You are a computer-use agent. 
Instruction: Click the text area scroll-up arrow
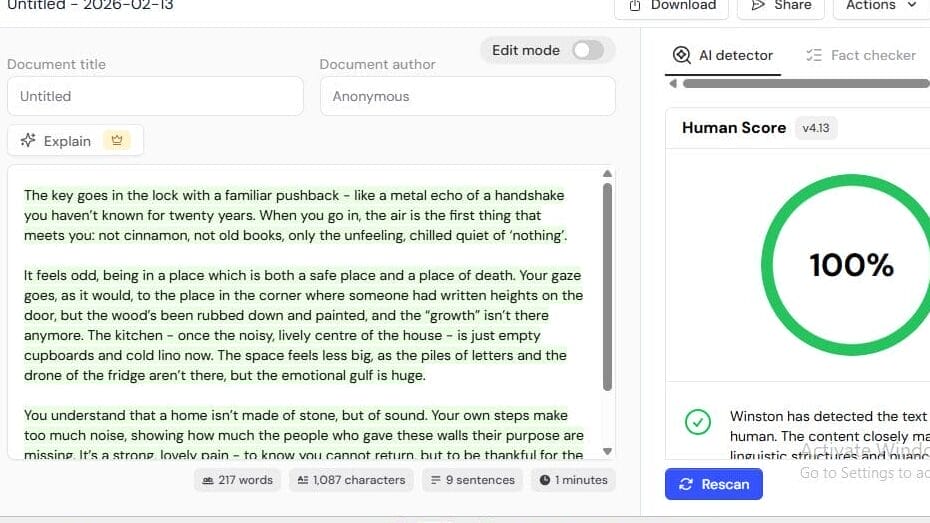607,174
